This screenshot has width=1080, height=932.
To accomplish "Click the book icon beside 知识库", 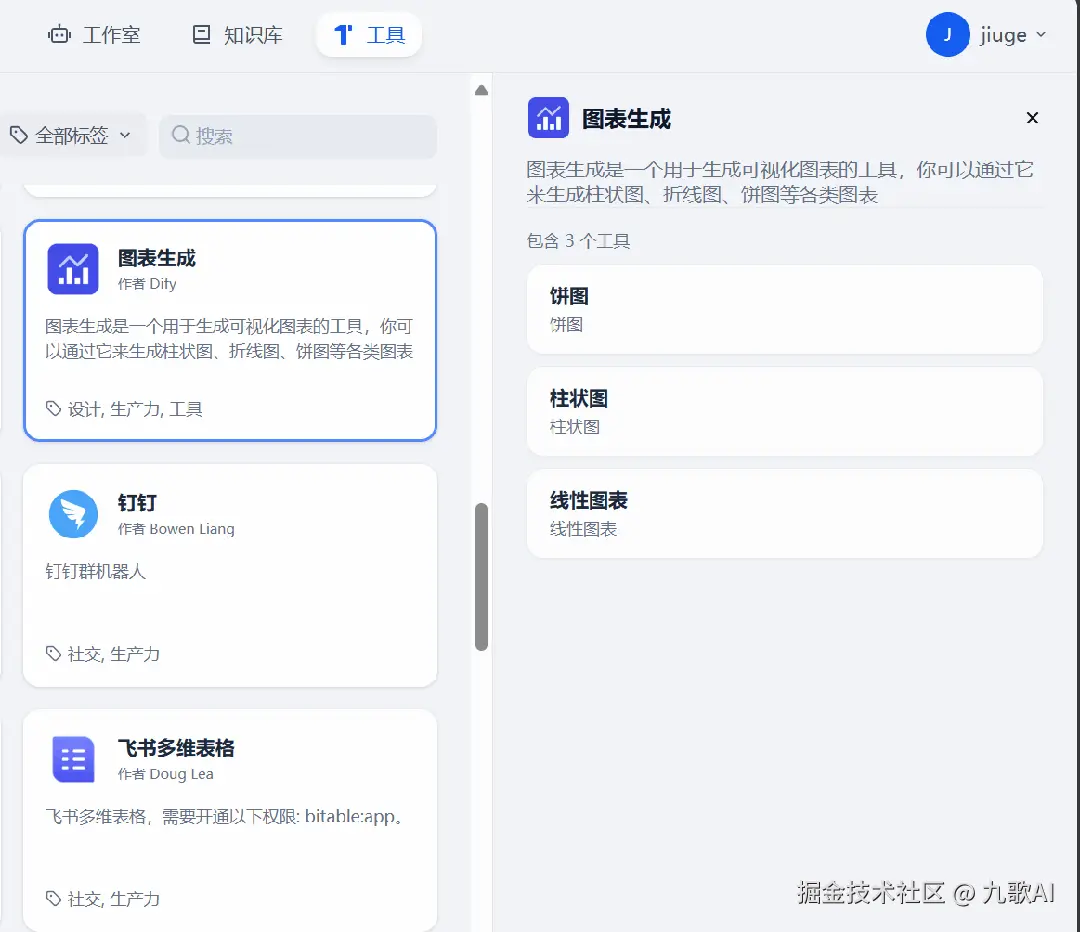I will [x=201, y=34].
